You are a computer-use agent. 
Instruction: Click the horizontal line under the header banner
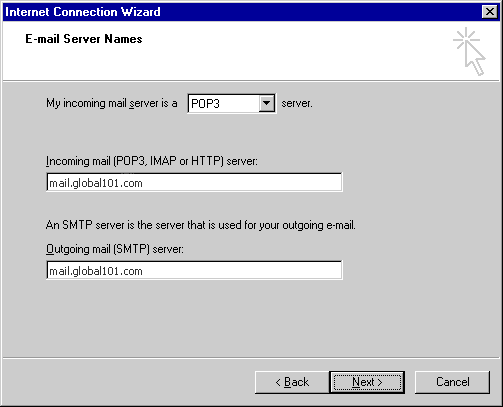(x=251, y=81)
